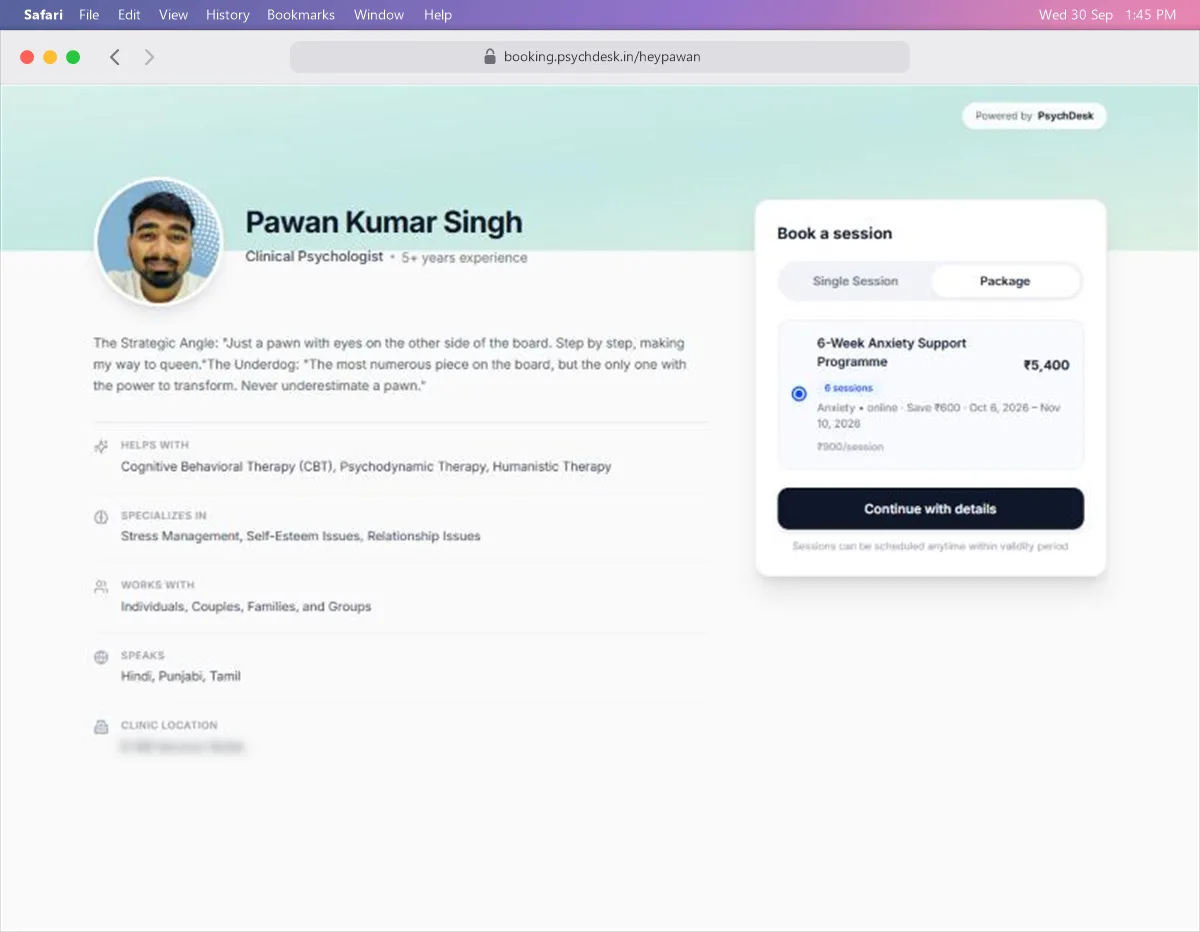Click Continue with details button
This screenshot has height=932, width=1200.
pyautogui.click(x=930, y=509)
